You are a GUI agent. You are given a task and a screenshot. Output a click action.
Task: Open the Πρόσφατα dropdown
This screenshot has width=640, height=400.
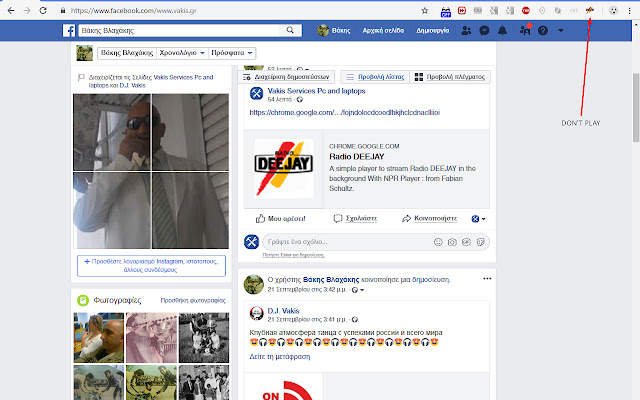click(232, 53)
